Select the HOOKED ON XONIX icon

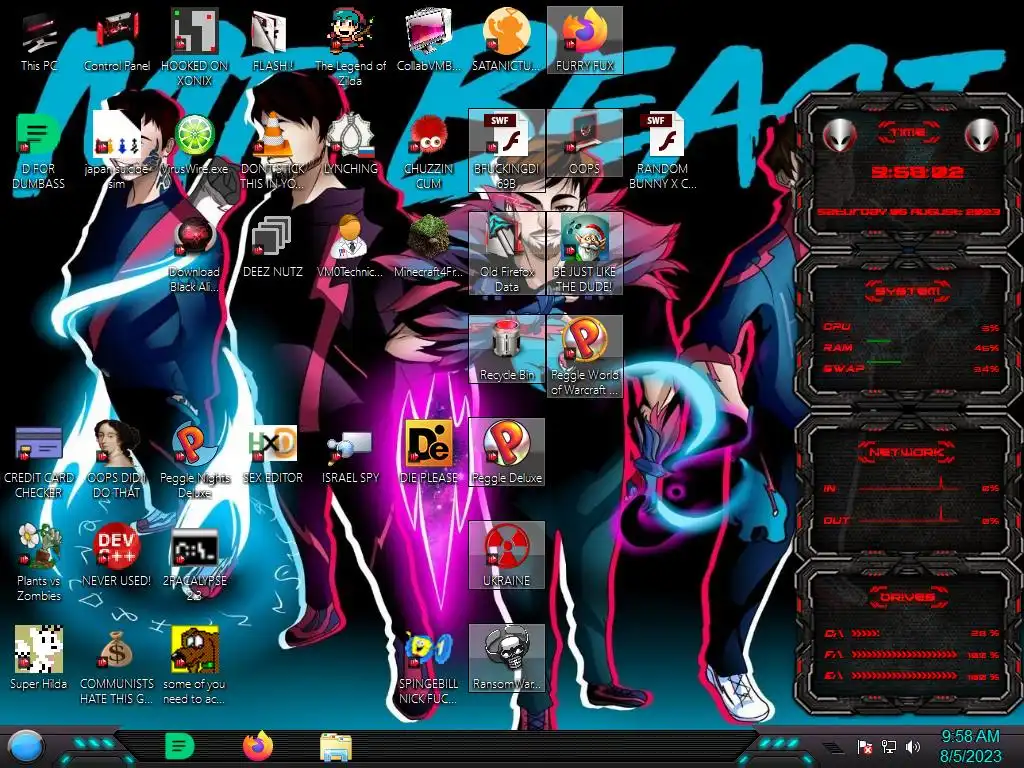coord(195,47)
